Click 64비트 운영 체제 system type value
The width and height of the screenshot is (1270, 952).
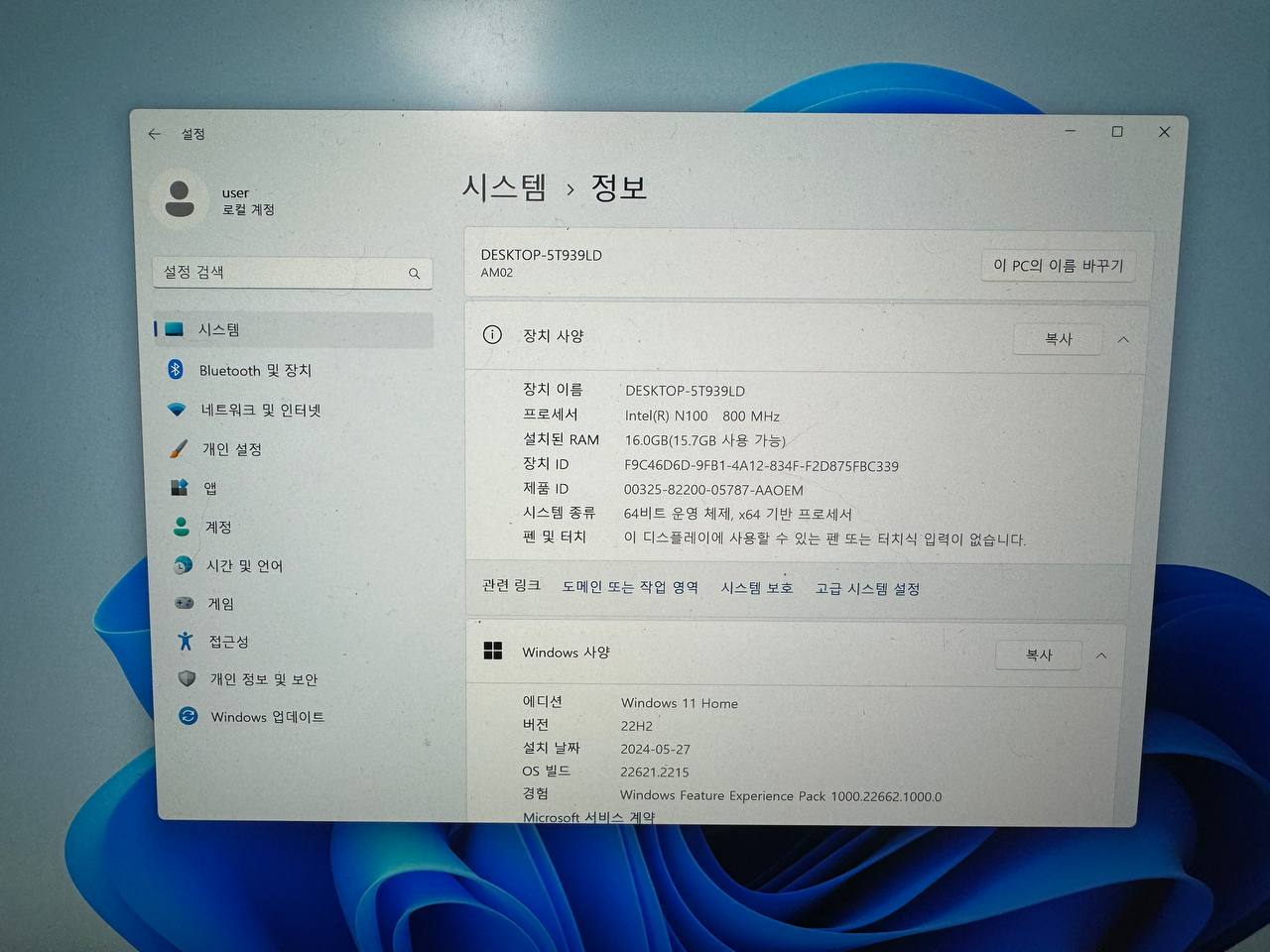pos(738,515)
